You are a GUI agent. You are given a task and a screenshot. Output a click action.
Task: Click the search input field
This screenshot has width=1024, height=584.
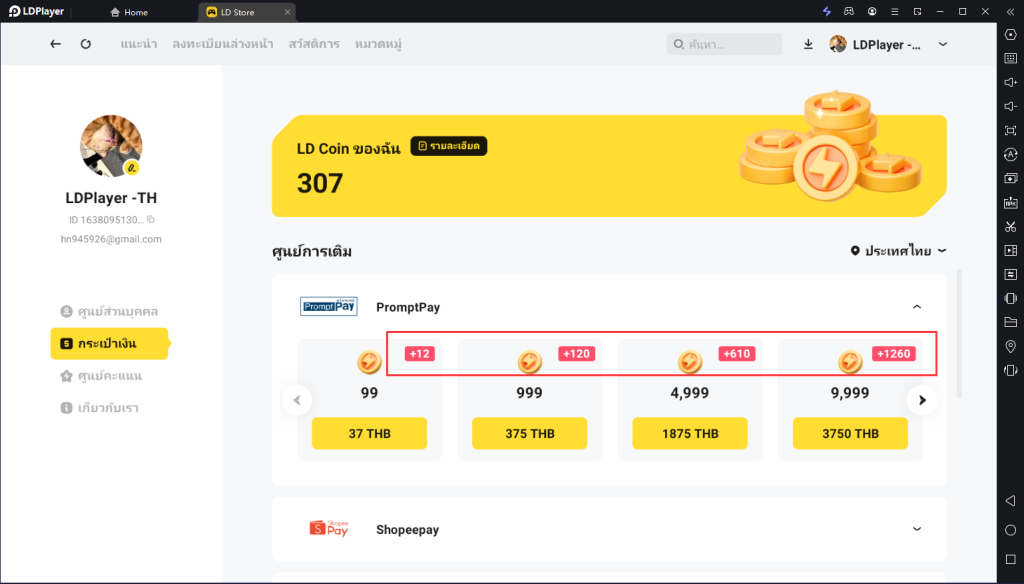pyautogui.click(x=724, y=44)
